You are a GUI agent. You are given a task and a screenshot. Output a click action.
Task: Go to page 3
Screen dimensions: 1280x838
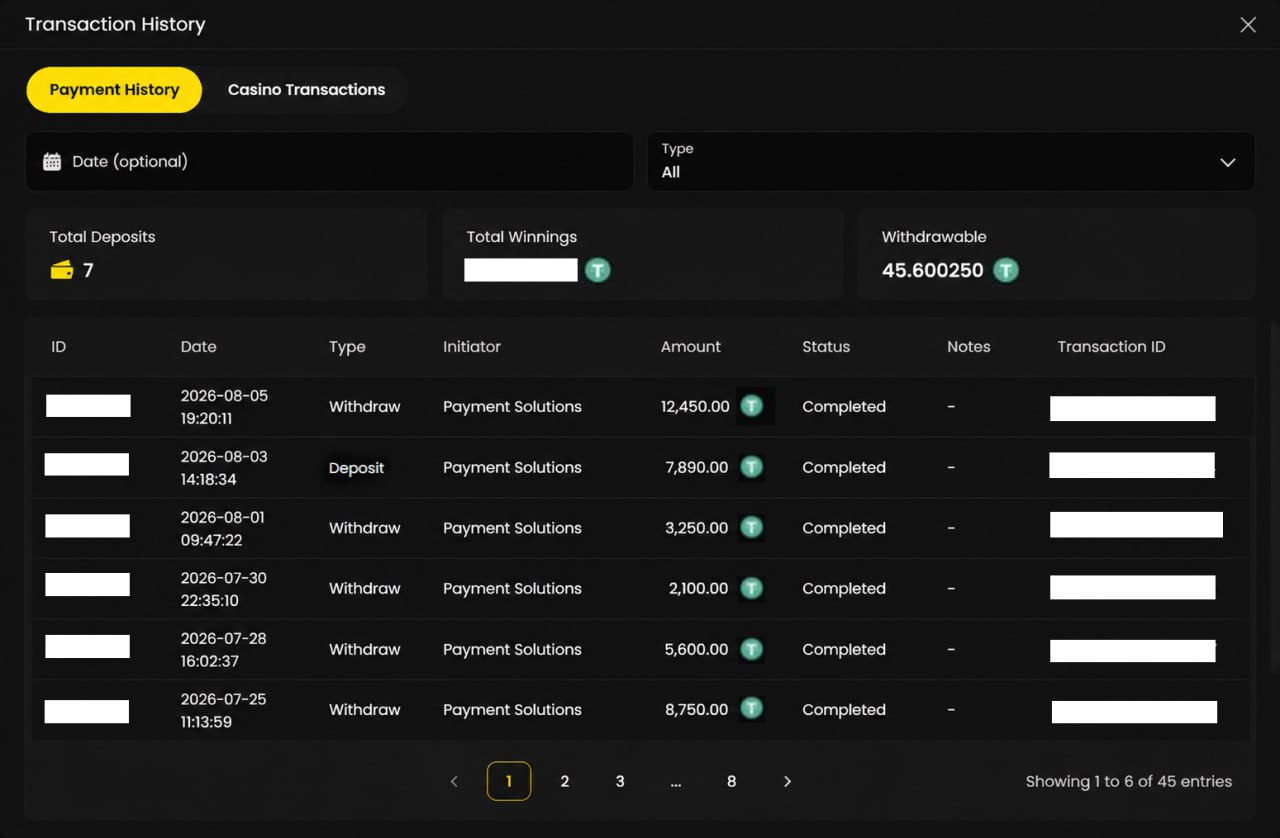[620, 781]
